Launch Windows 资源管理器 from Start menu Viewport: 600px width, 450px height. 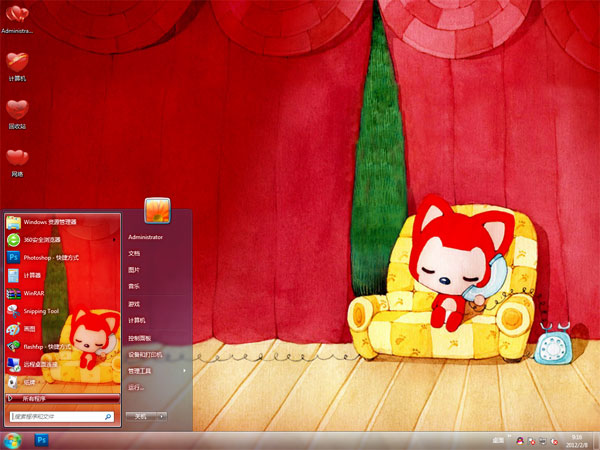[x=62, y=222]
